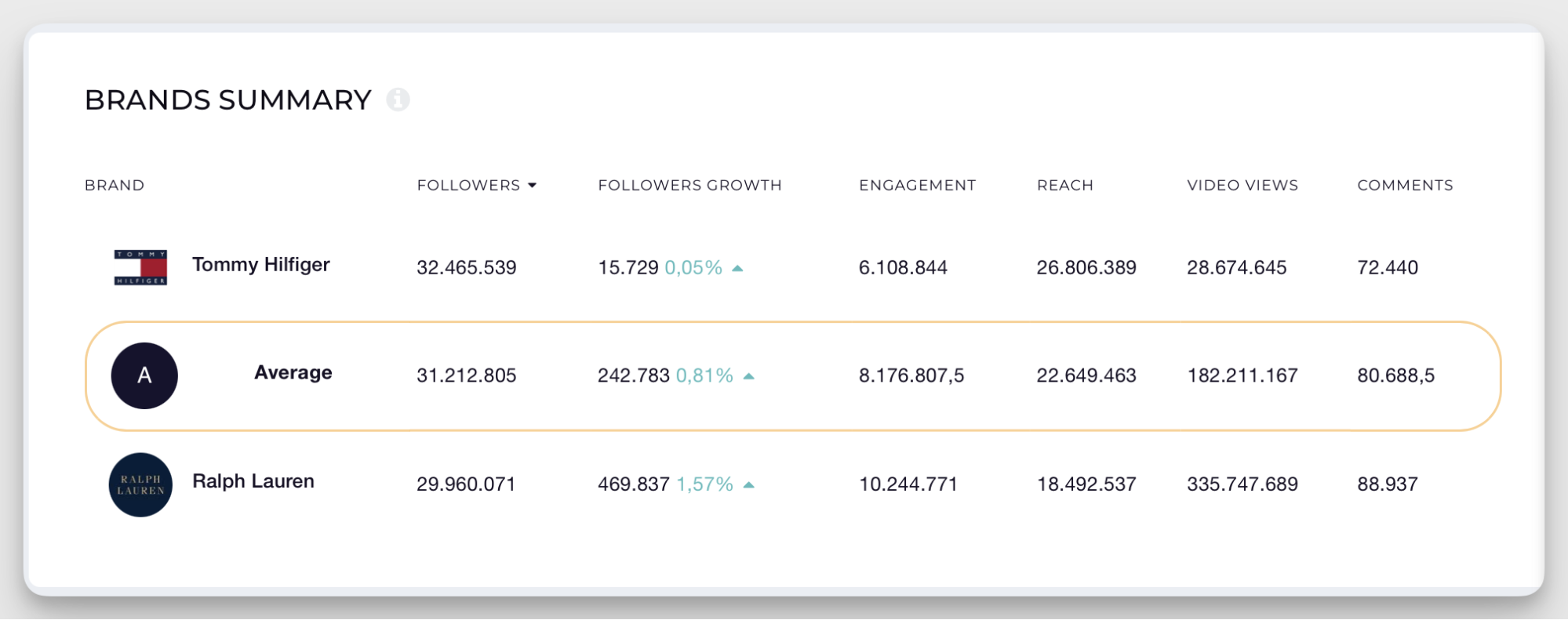Viewport: 1568px width, 620px height.
Task: Open the Tommy Hilfiger brand name link
Action: pos(261,265)
